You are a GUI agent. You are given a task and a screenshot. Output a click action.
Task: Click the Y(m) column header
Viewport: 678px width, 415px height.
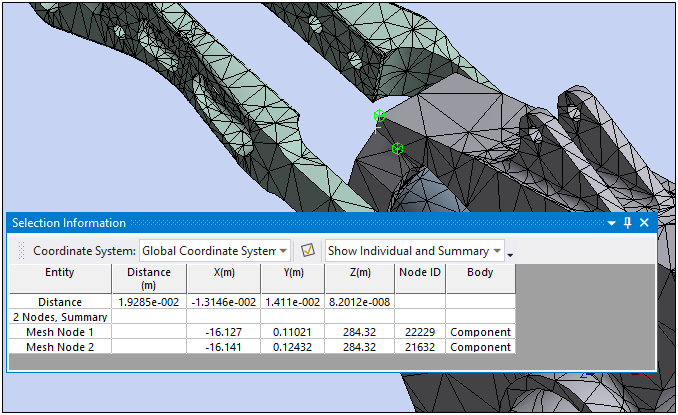pos(293,278)
